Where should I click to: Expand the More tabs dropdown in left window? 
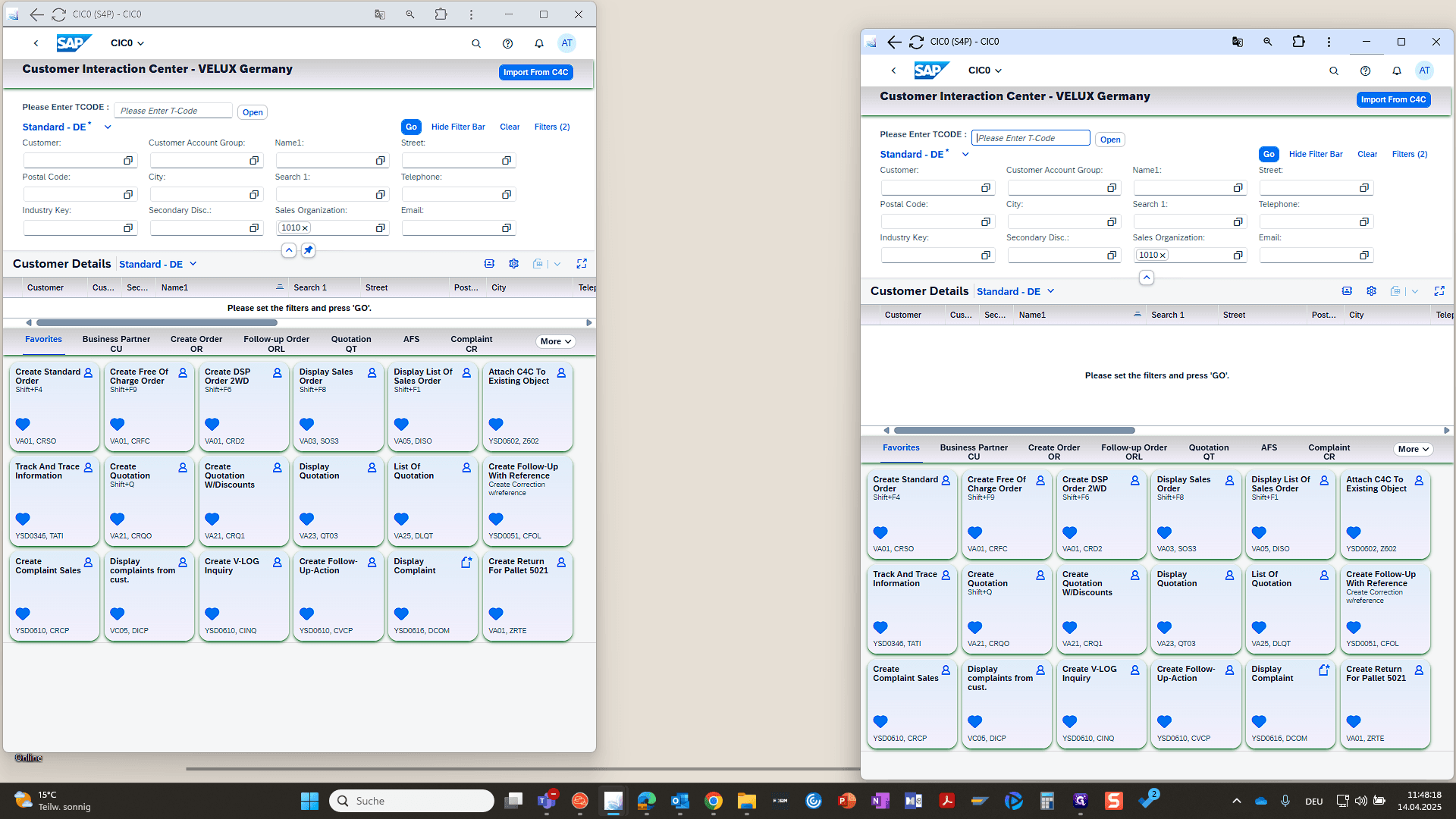point(556,342)
